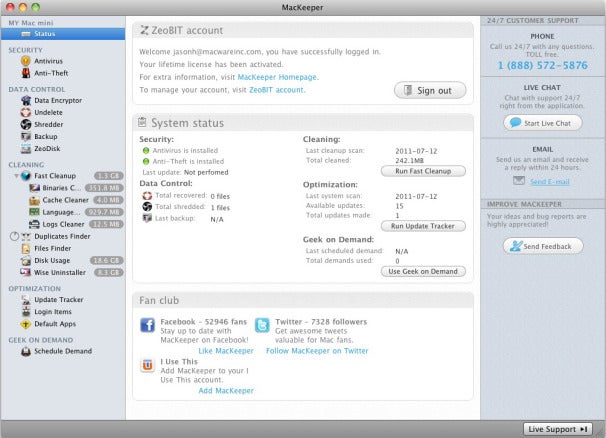Click support phone number 1 (888) 572-5876

point(543,65)
